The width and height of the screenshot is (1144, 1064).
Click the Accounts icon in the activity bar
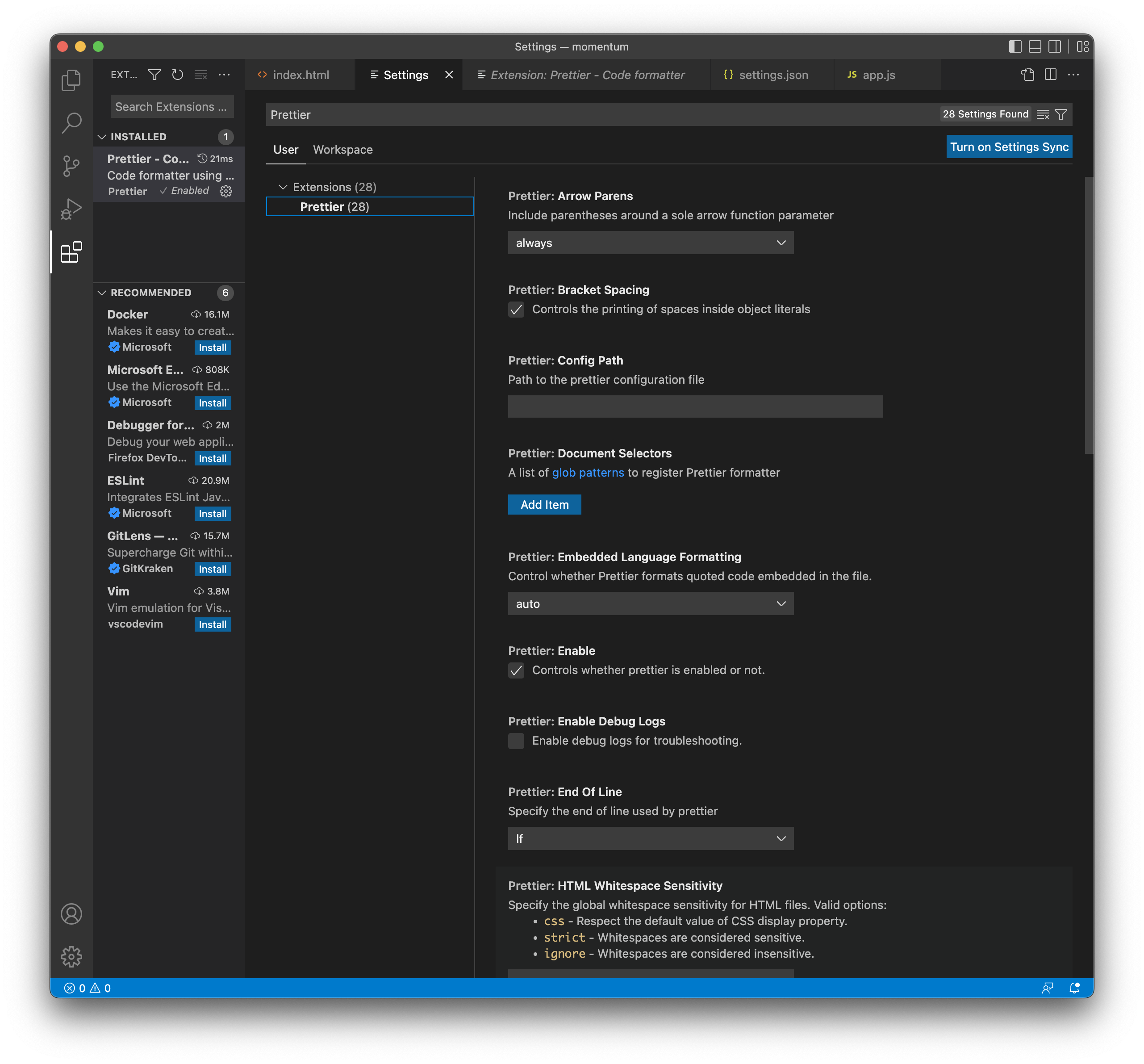click(71, 914)
